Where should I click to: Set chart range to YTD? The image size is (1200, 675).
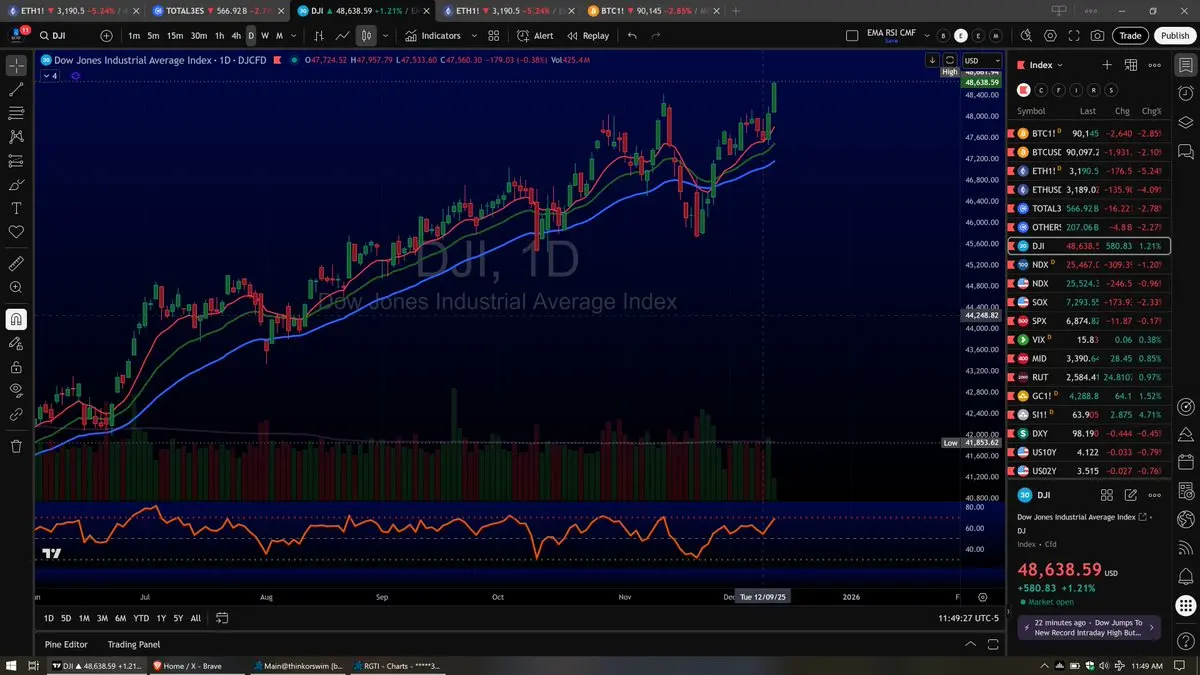click(141, 618)
